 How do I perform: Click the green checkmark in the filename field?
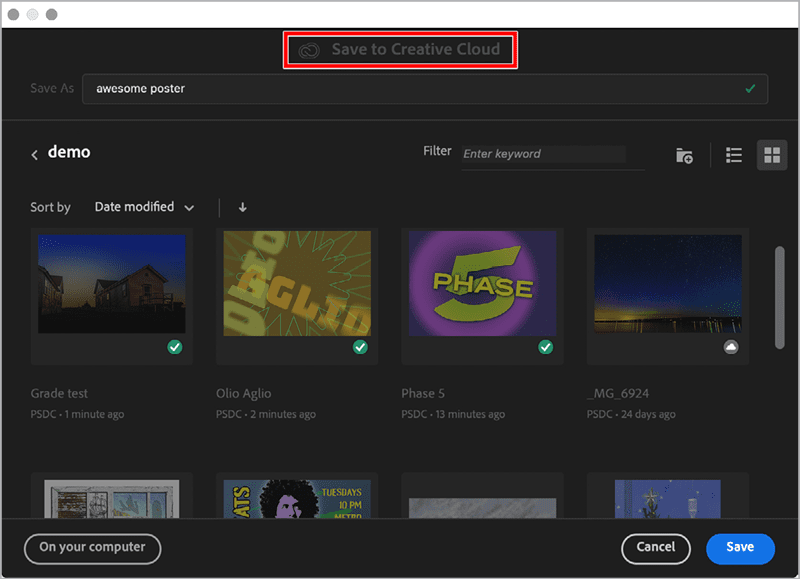tap(750, 89)
